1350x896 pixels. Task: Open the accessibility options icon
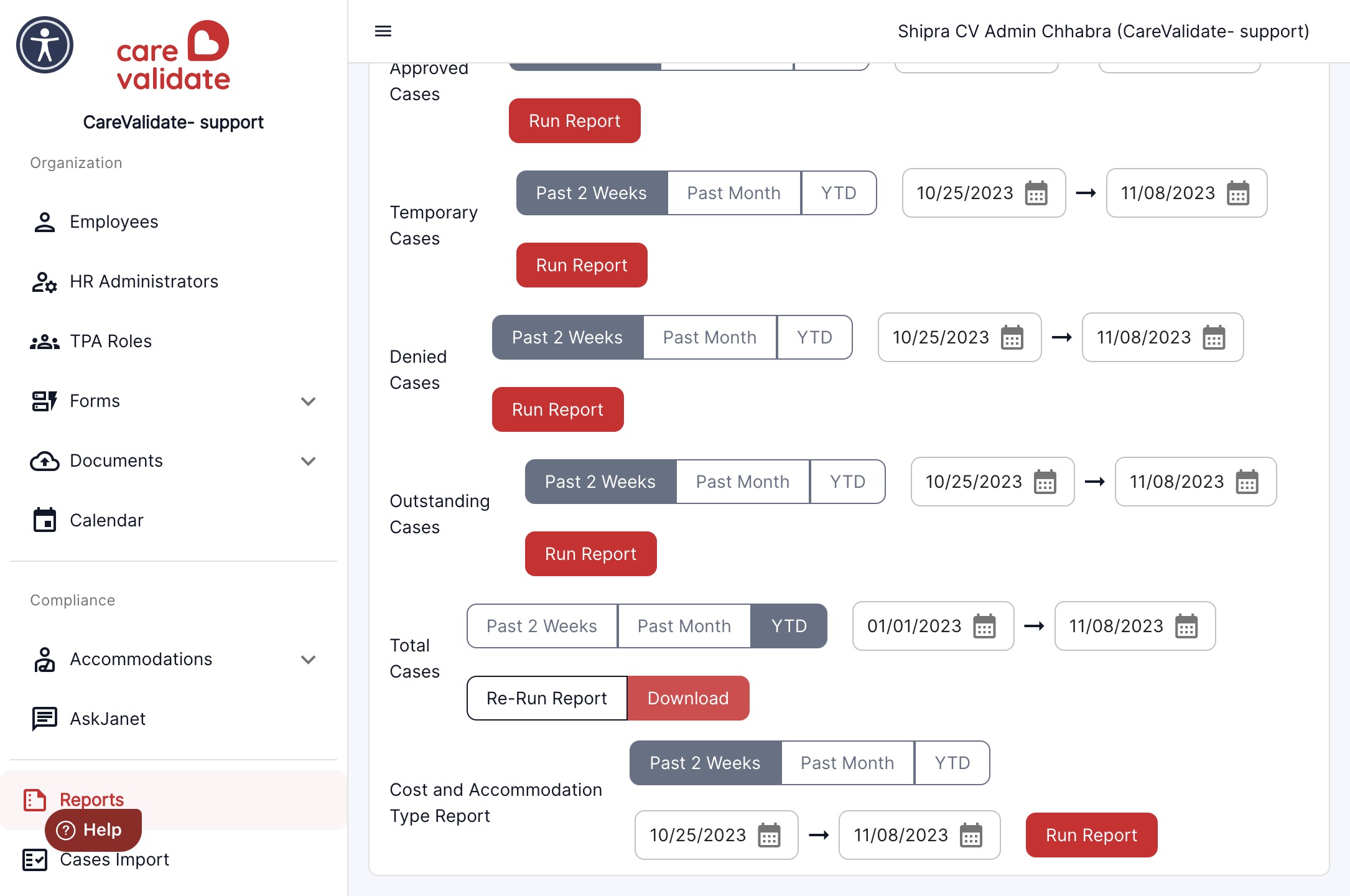click(45, 45)
